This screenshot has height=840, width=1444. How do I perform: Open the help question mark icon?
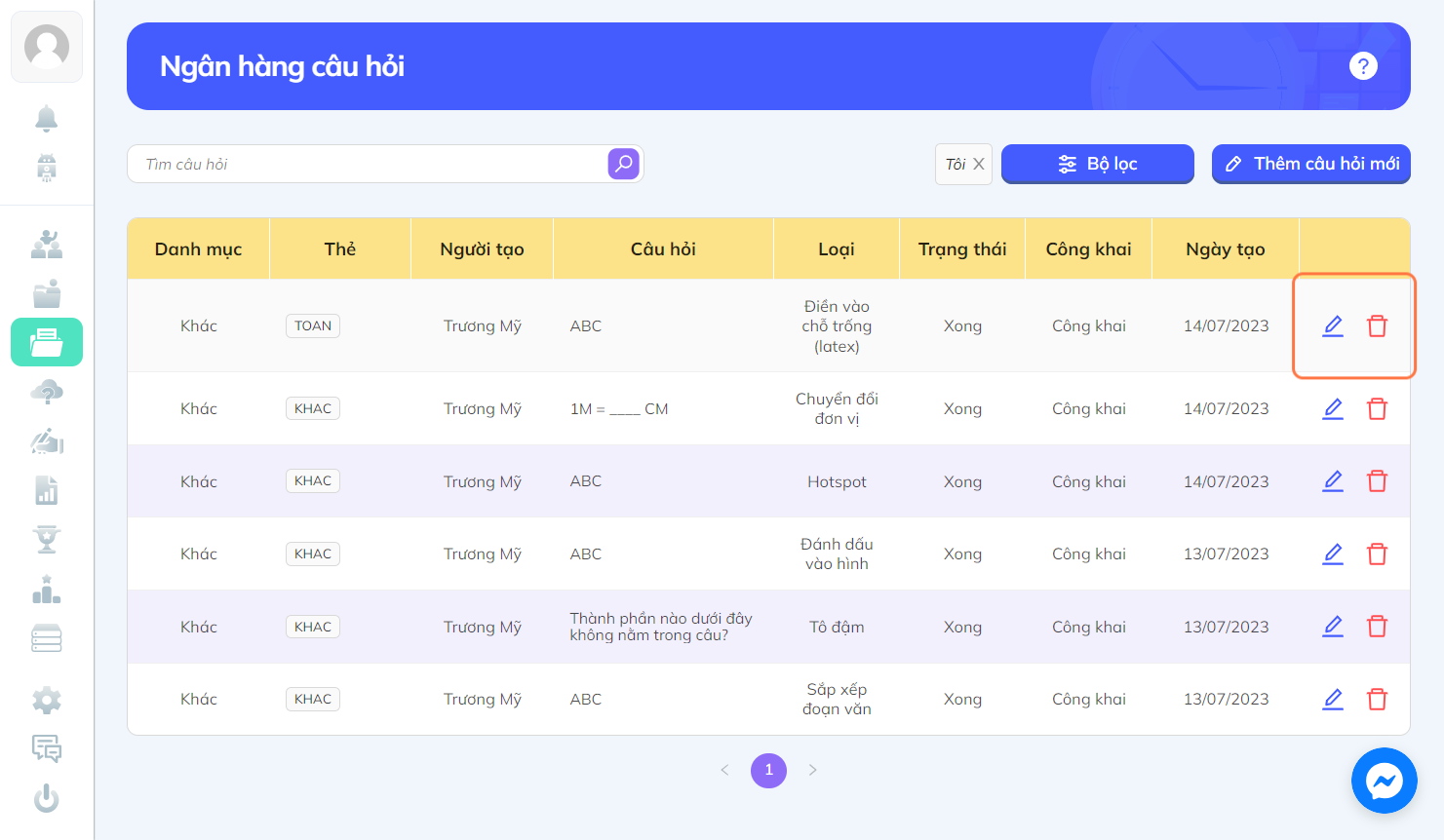[1363, 66]
